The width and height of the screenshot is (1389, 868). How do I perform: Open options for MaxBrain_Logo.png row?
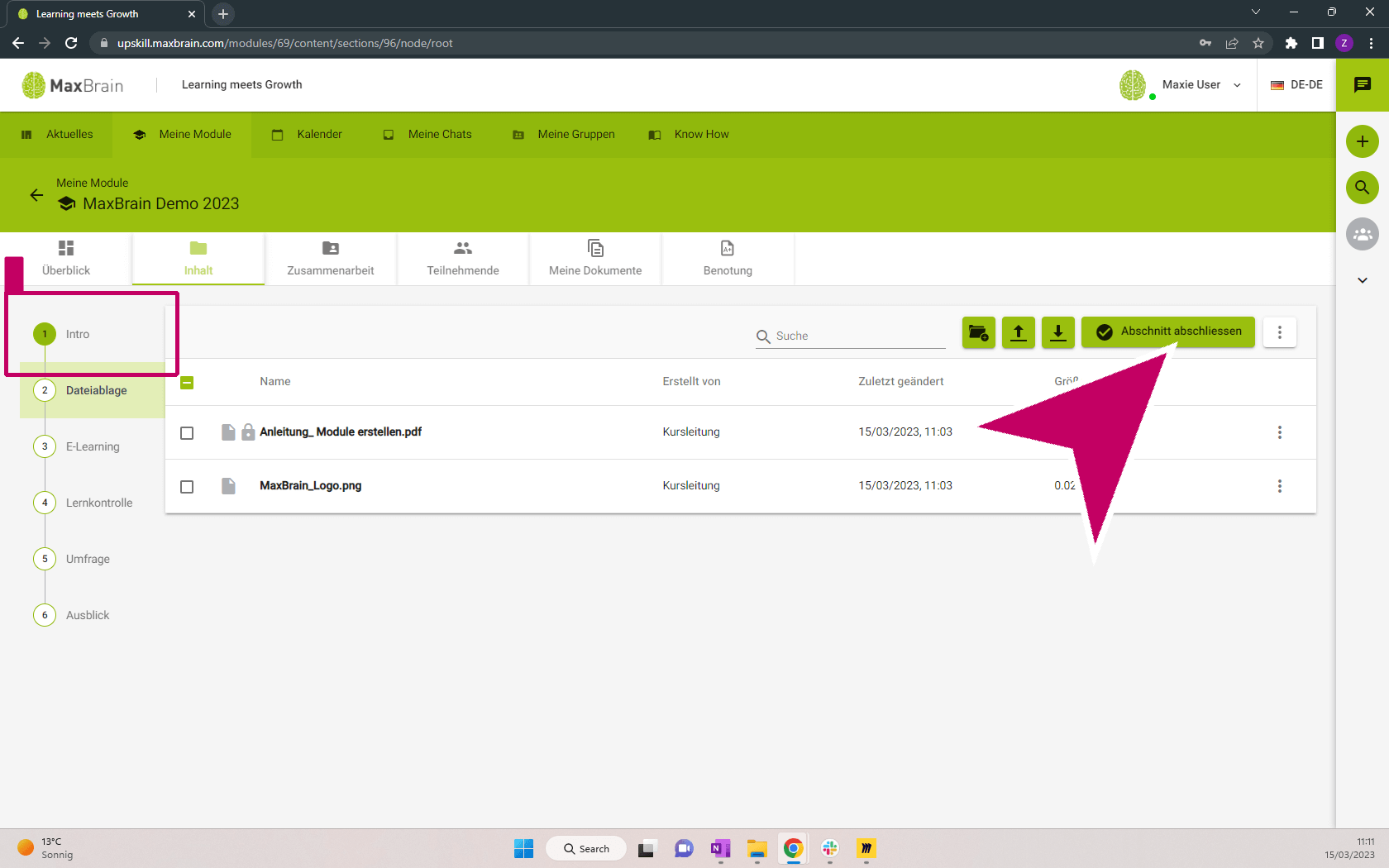[x=1280, y=486]
